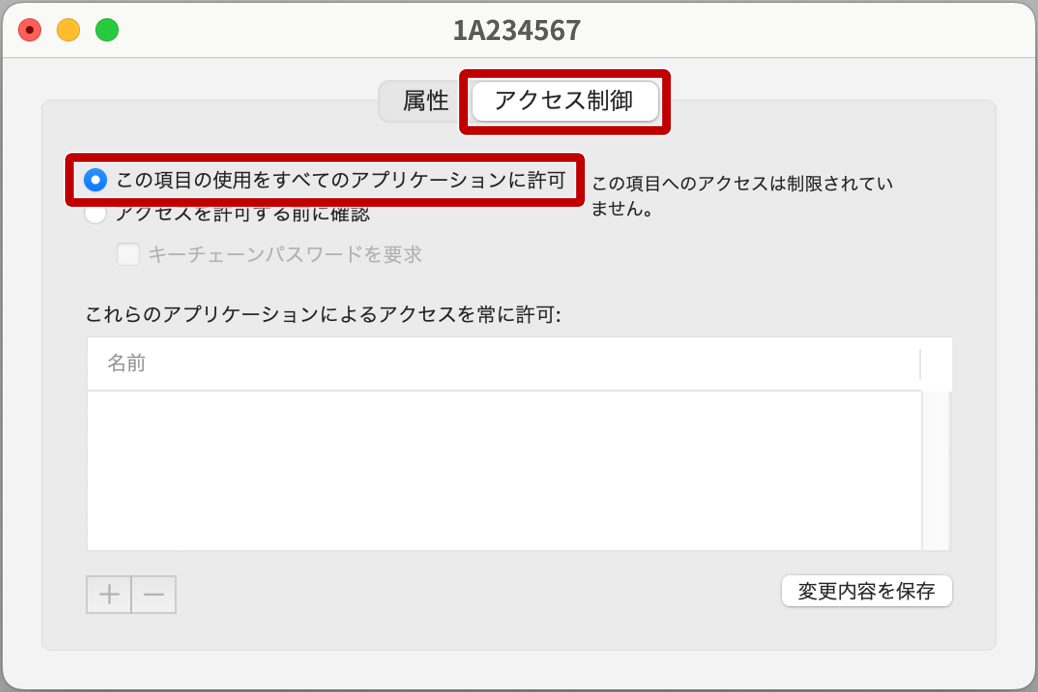1038x692 pixels.
Task: Click the 名前 column divider line
Action: (920, 364)
